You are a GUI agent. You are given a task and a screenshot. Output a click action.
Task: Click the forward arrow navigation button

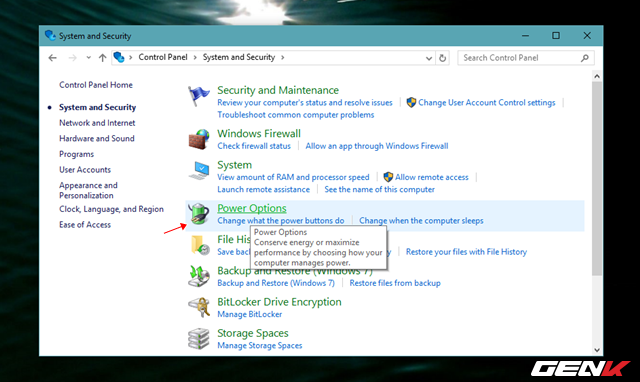72,58
